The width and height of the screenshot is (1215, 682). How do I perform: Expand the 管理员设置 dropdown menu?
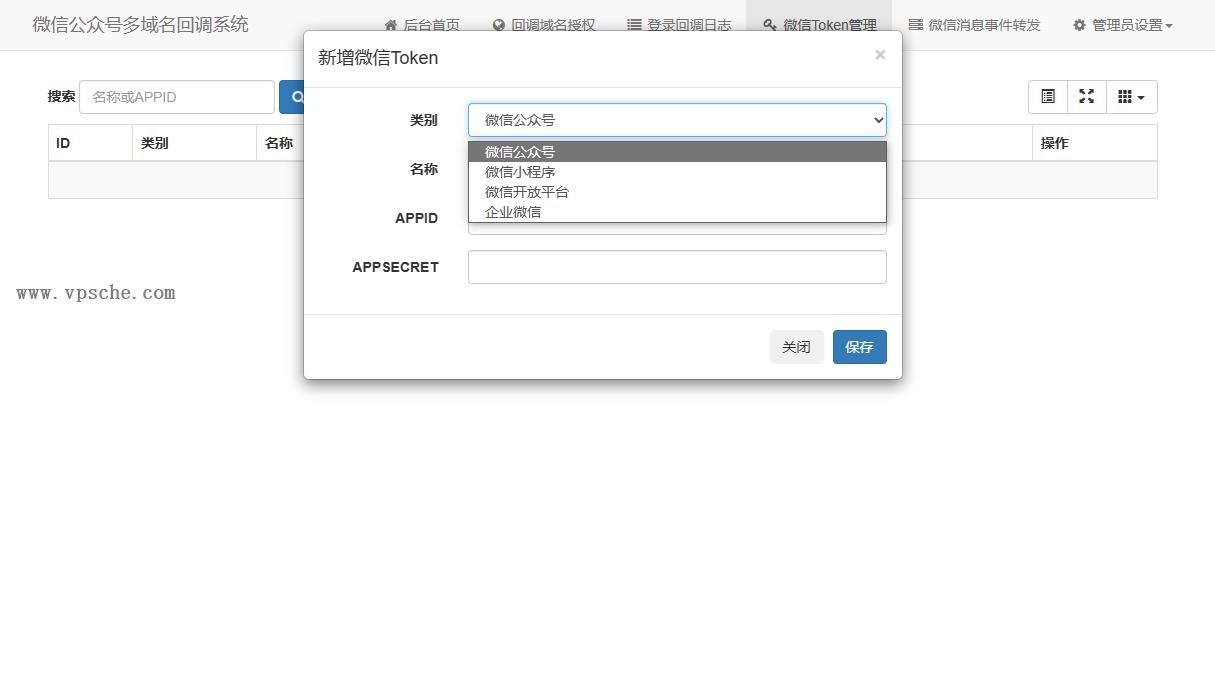(x=1122, y=25)
